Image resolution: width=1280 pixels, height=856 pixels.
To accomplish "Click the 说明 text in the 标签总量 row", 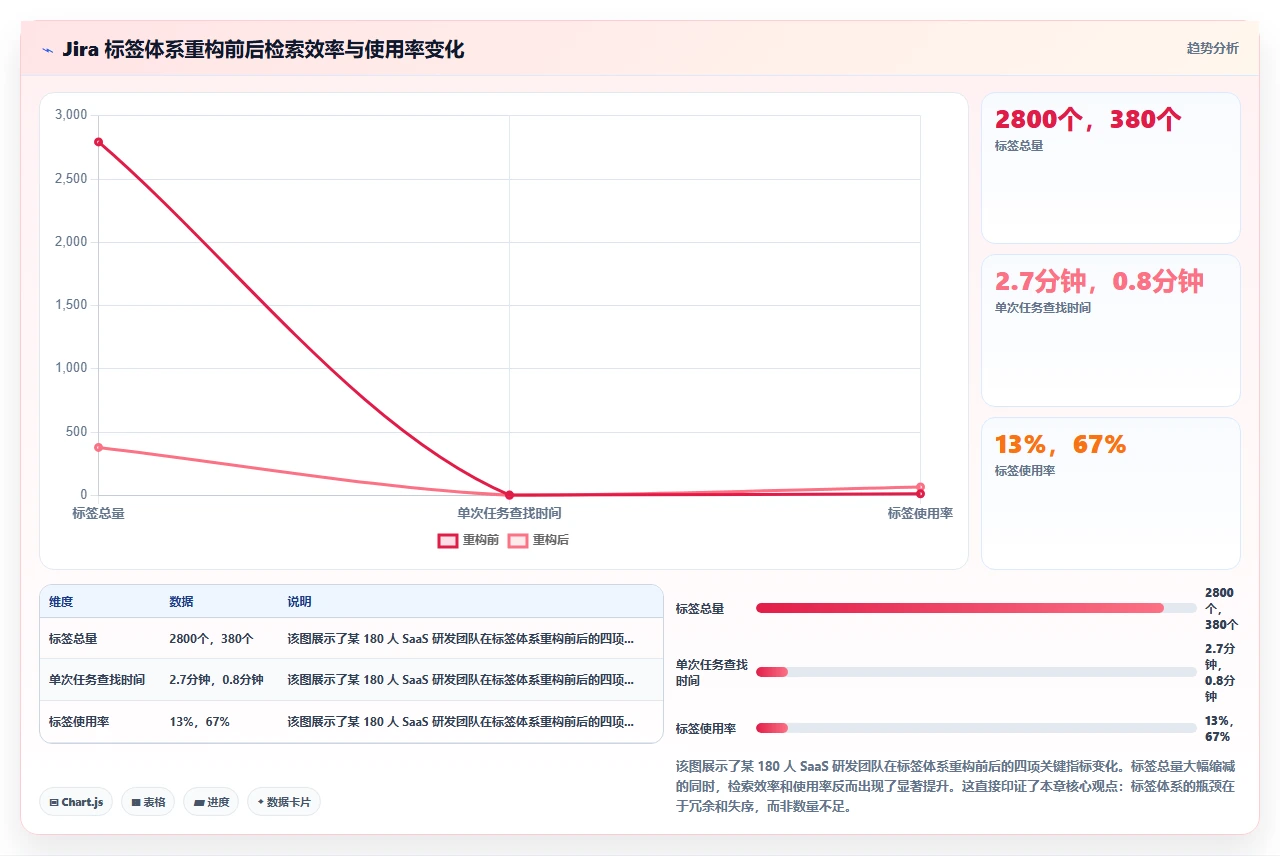I will (x=460, y=638).
